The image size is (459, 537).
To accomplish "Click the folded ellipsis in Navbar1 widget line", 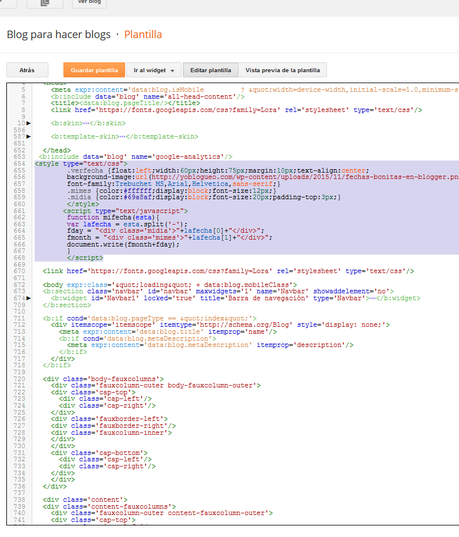I will [373, 298].
